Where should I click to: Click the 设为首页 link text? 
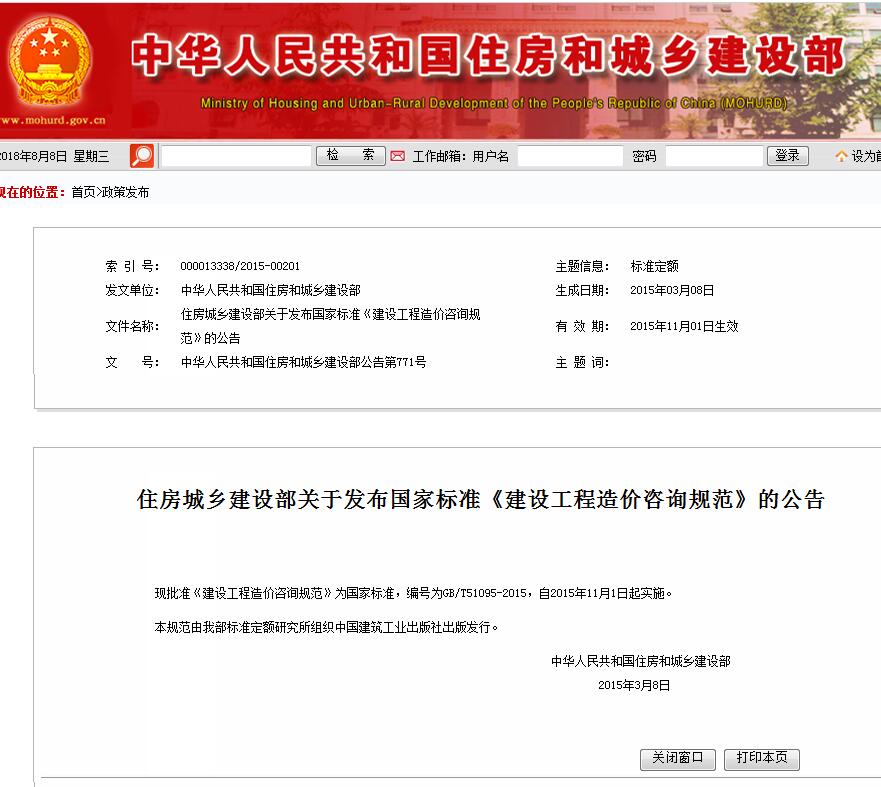866,156
